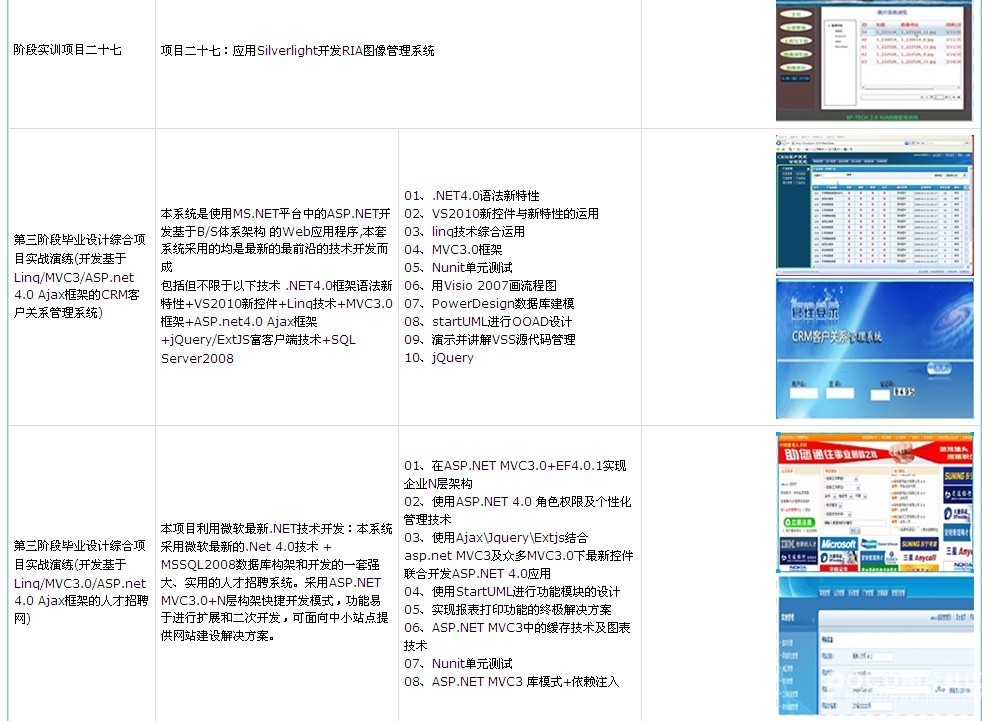
Task: Click the paragraph starting 本项目利用微软最新.NET技术
Action: pos(277,581)
